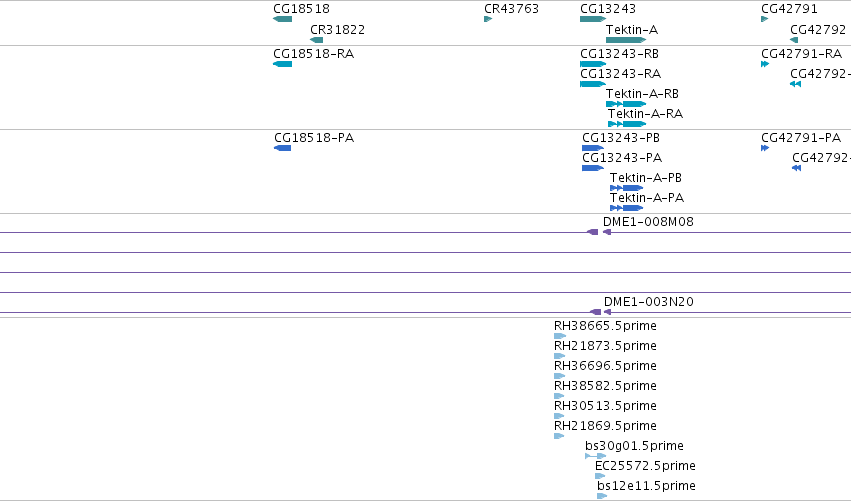Select the CG13243-RB transcript glyph
Image resolution: width=851 pixels, height=501 pixels.
593,64
